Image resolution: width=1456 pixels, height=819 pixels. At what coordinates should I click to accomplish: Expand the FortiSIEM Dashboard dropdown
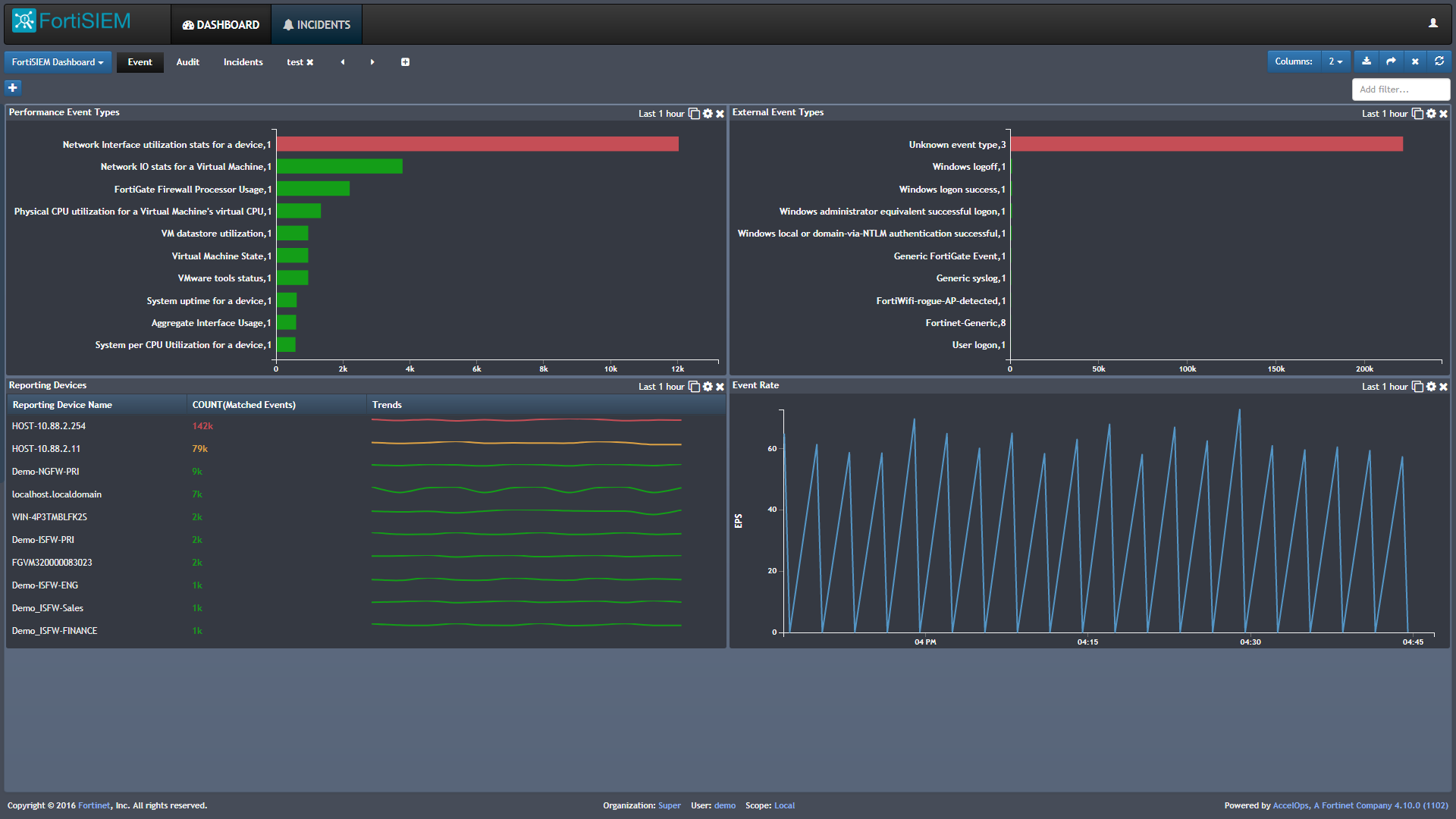(x=58, y=62)
